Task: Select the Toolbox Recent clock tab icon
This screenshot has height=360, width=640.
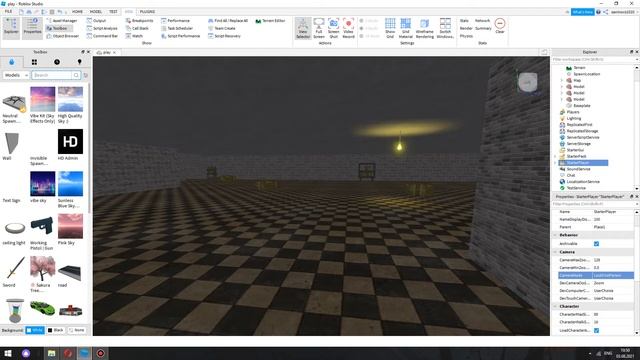Action: point(57,62)
